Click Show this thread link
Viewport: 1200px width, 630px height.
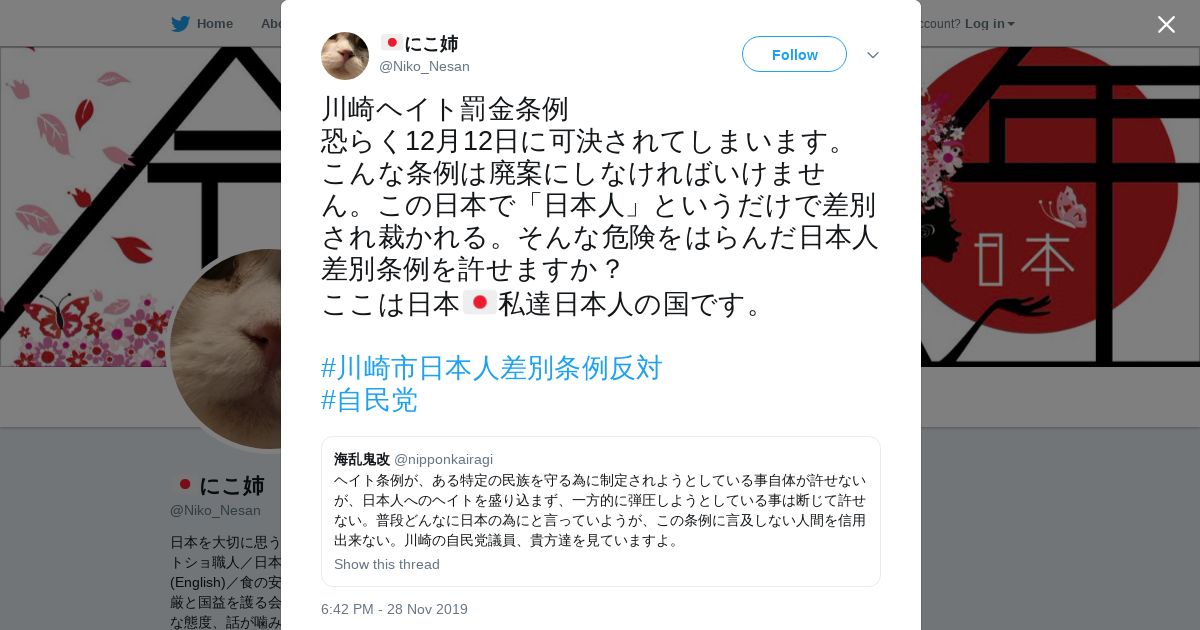pos(387,564)
